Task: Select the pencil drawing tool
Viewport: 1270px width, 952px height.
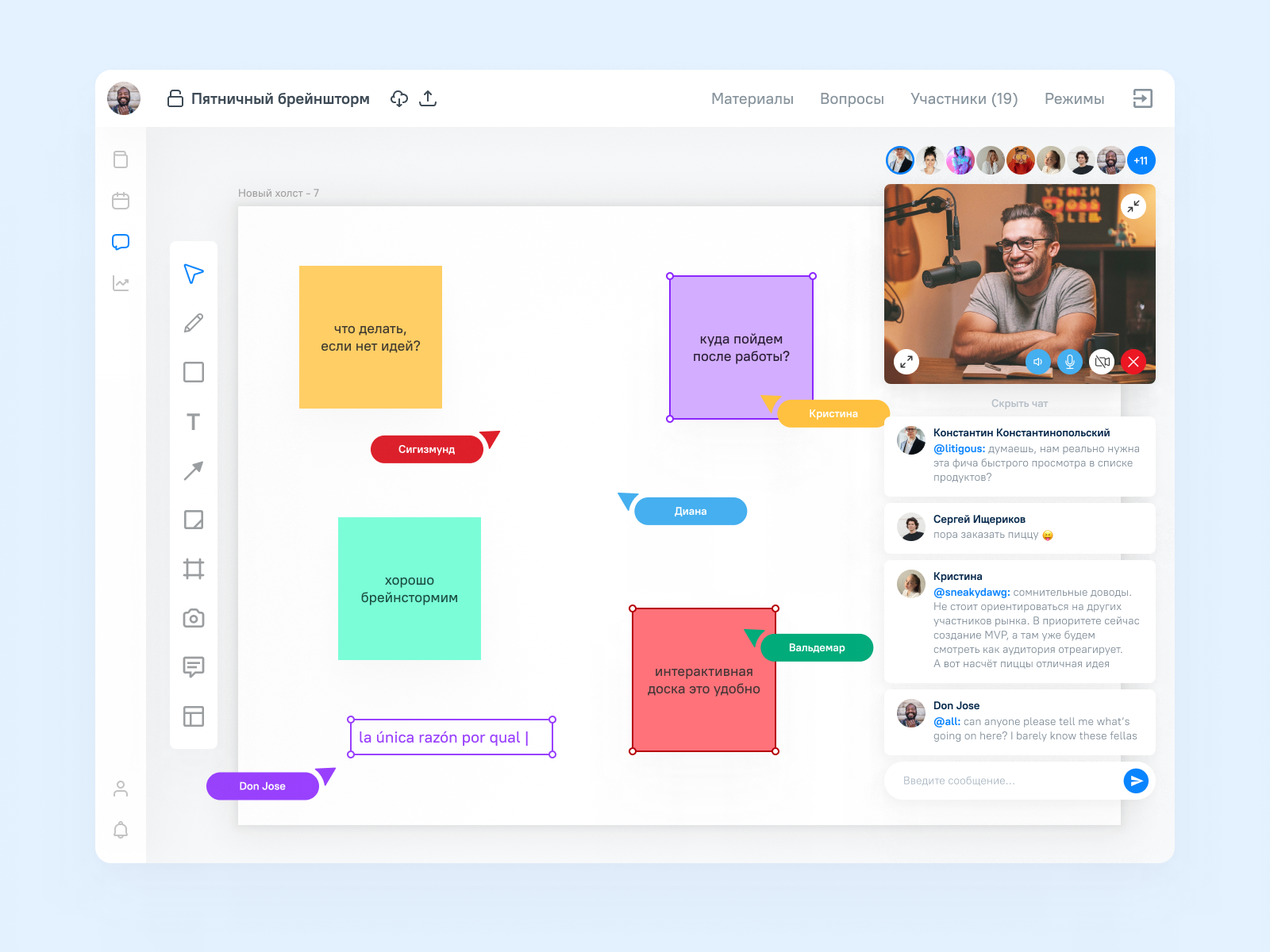Action: click(x=194, y=323)
